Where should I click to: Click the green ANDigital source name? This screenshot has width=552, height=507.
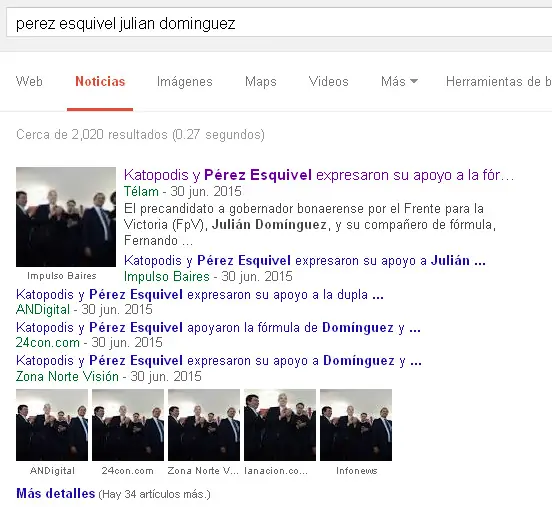[43, 309]
